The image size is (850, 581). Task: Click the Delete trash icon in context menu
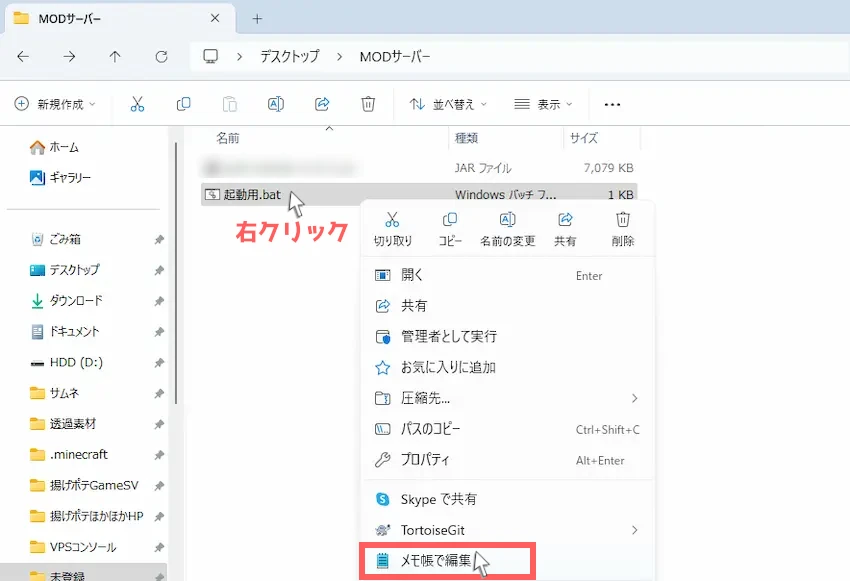point(622,221)
